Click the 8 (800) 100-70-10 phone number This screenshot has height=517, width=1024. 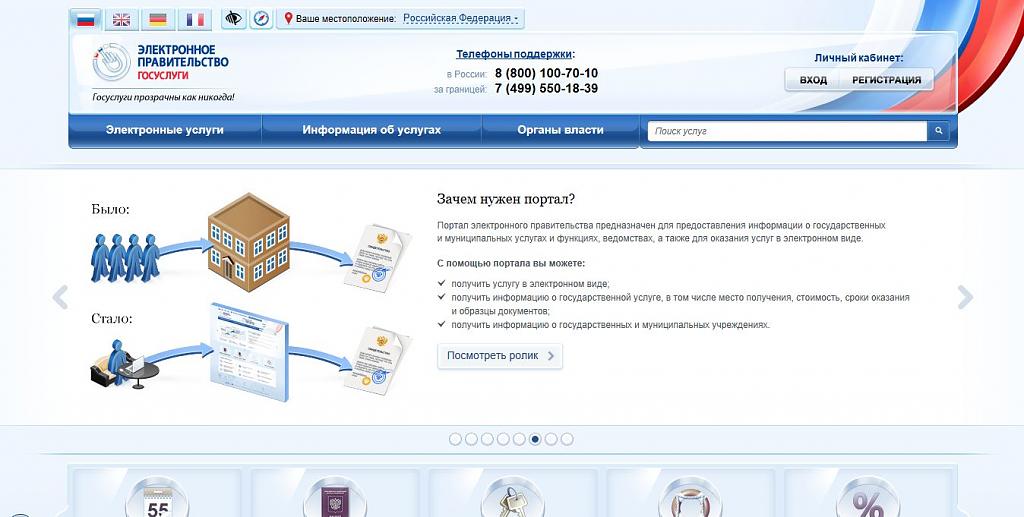[x=546, y=73]
